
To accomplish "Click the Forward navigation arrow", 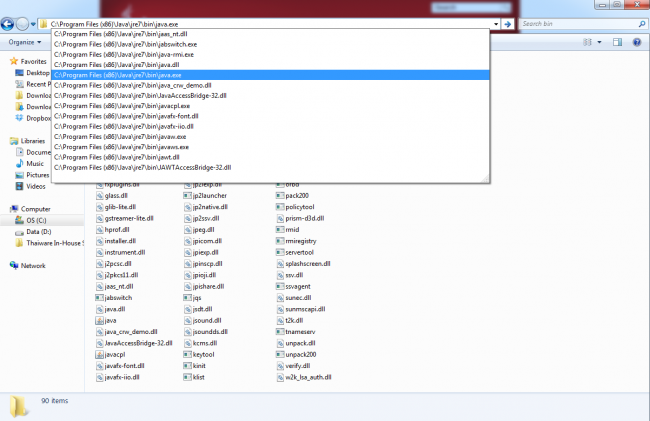I will coord(22,24).
